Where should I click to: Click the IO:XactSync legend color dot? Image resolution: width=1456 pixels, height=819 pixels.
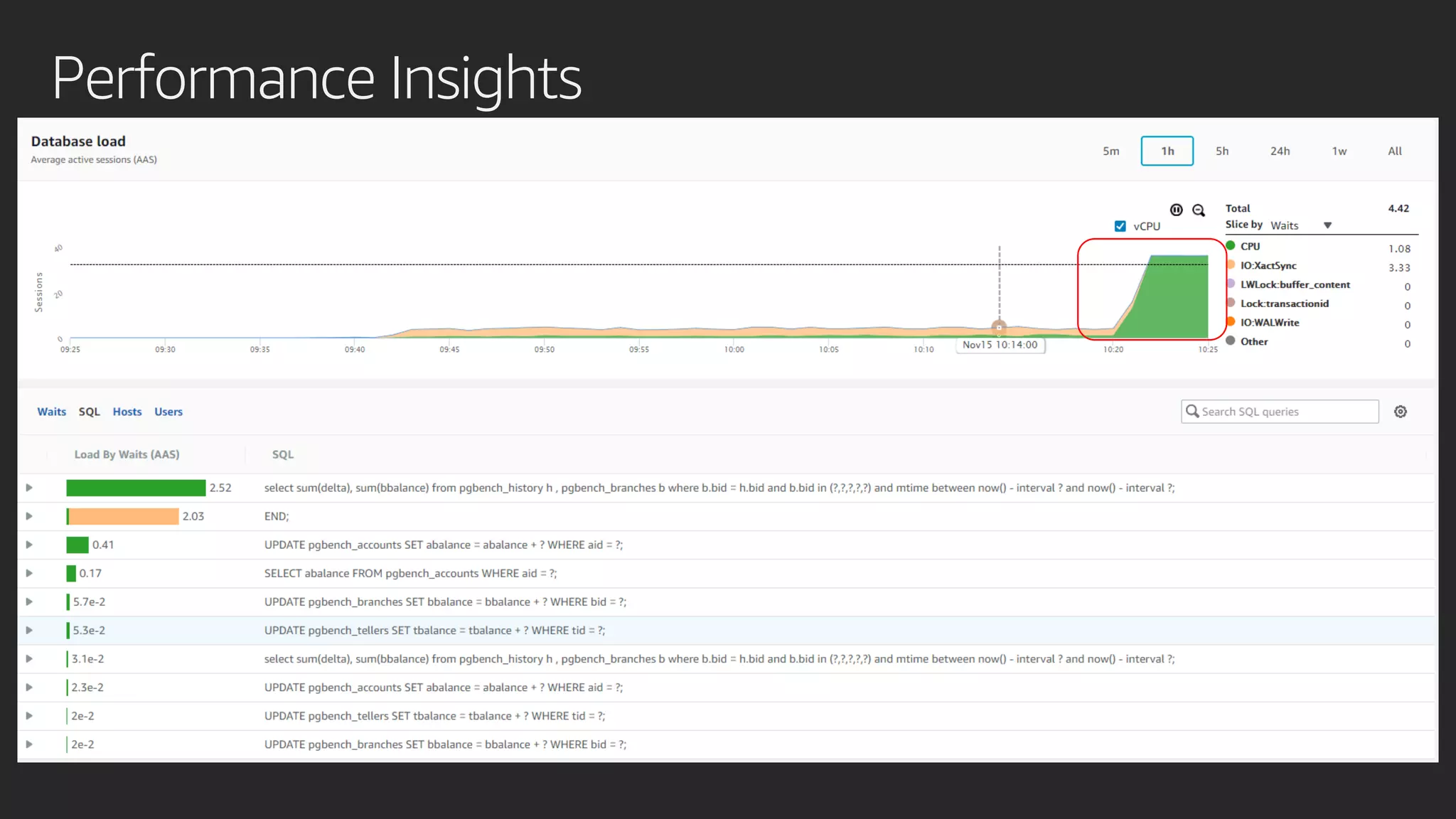coord(1231,264)
